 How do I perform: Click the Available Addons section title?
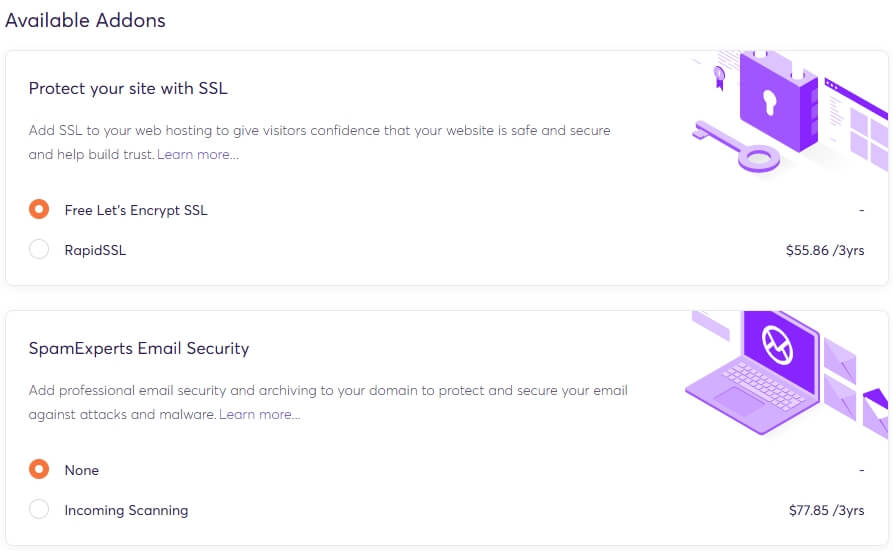point(86,20)
